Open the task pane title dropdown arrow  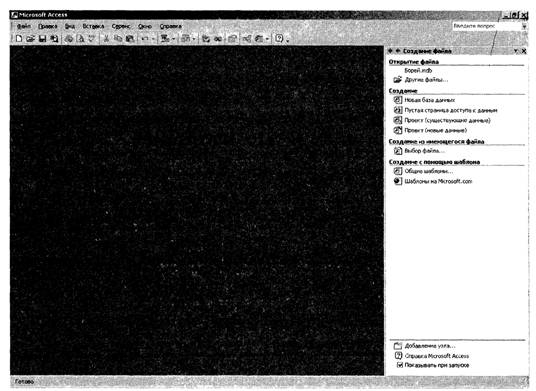pyautogui.click(x=515, y=51)
